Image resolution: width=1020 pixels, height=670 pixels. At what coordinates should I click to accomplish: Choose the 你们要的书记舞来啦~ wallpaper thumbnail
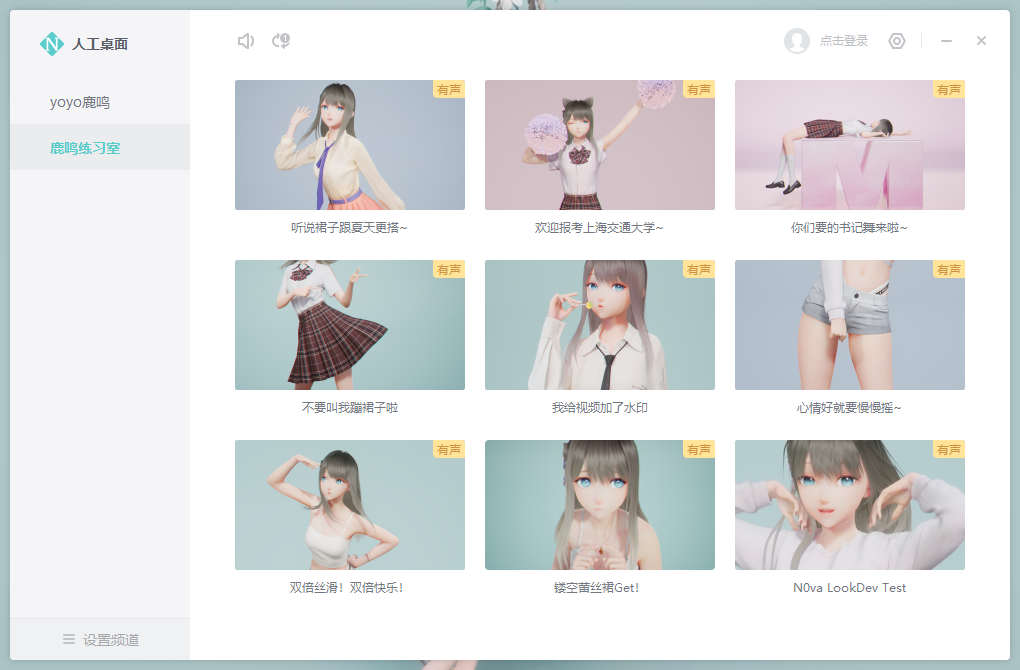click(x=850, y=145)
